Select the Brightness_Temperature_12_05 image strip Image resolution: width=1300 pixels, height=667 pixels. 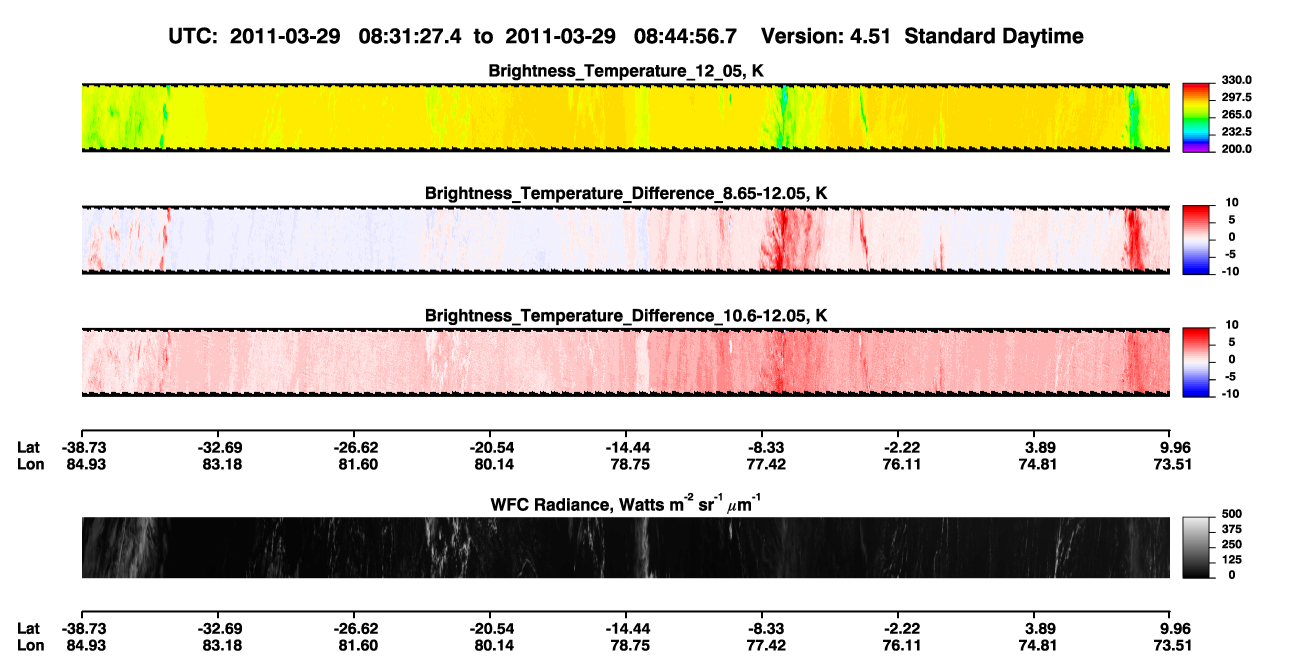(625, 116)
